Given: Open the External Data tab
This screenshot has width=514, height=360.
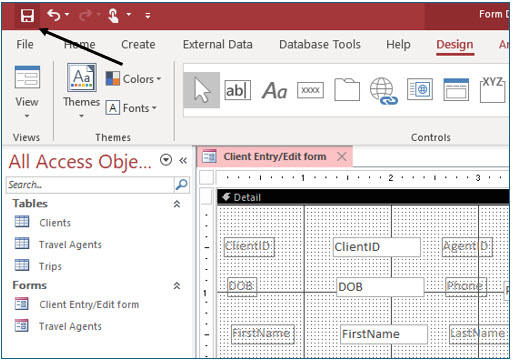Looking at the screenshot, I should [x=218, y=44].
